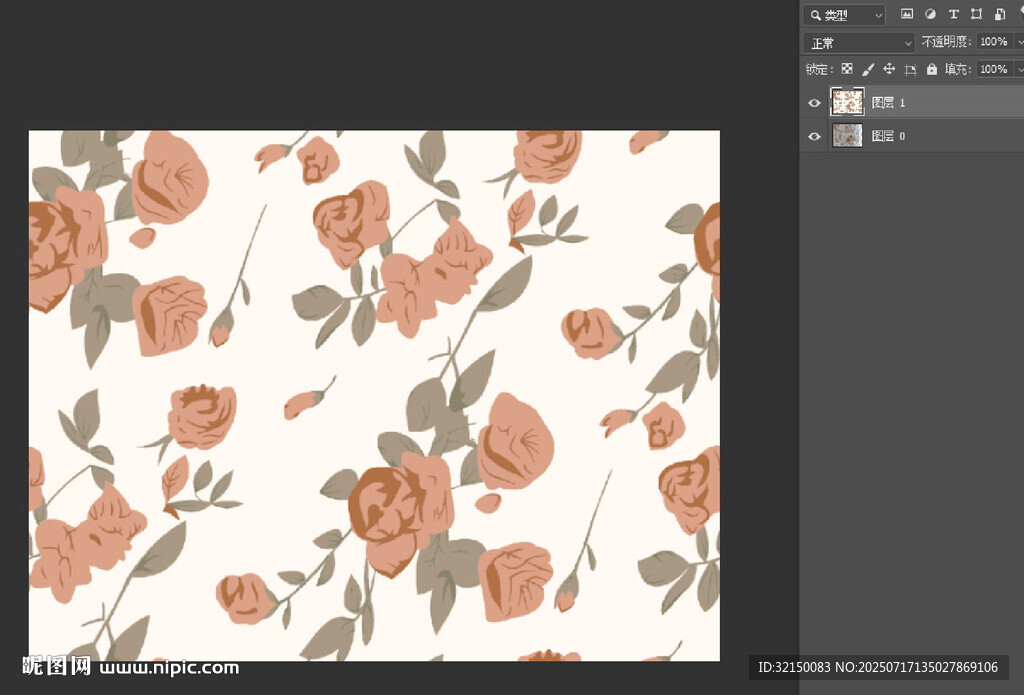Lock image pixels brush icon

868,69
